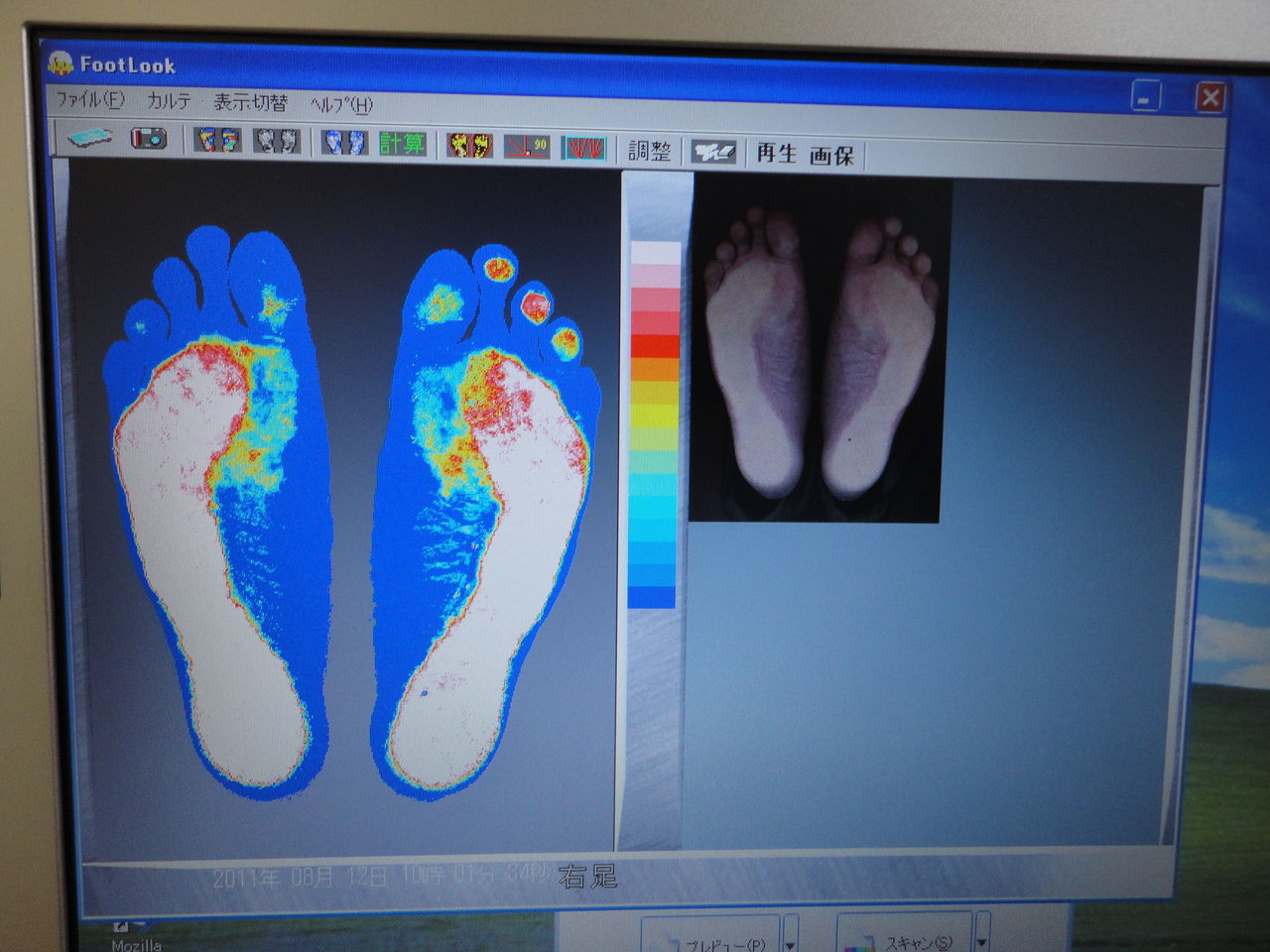Click the white top swatch in color scale
Image resolution: width=1270 pixels, height=952 pixels.
(x=656, y=254)
